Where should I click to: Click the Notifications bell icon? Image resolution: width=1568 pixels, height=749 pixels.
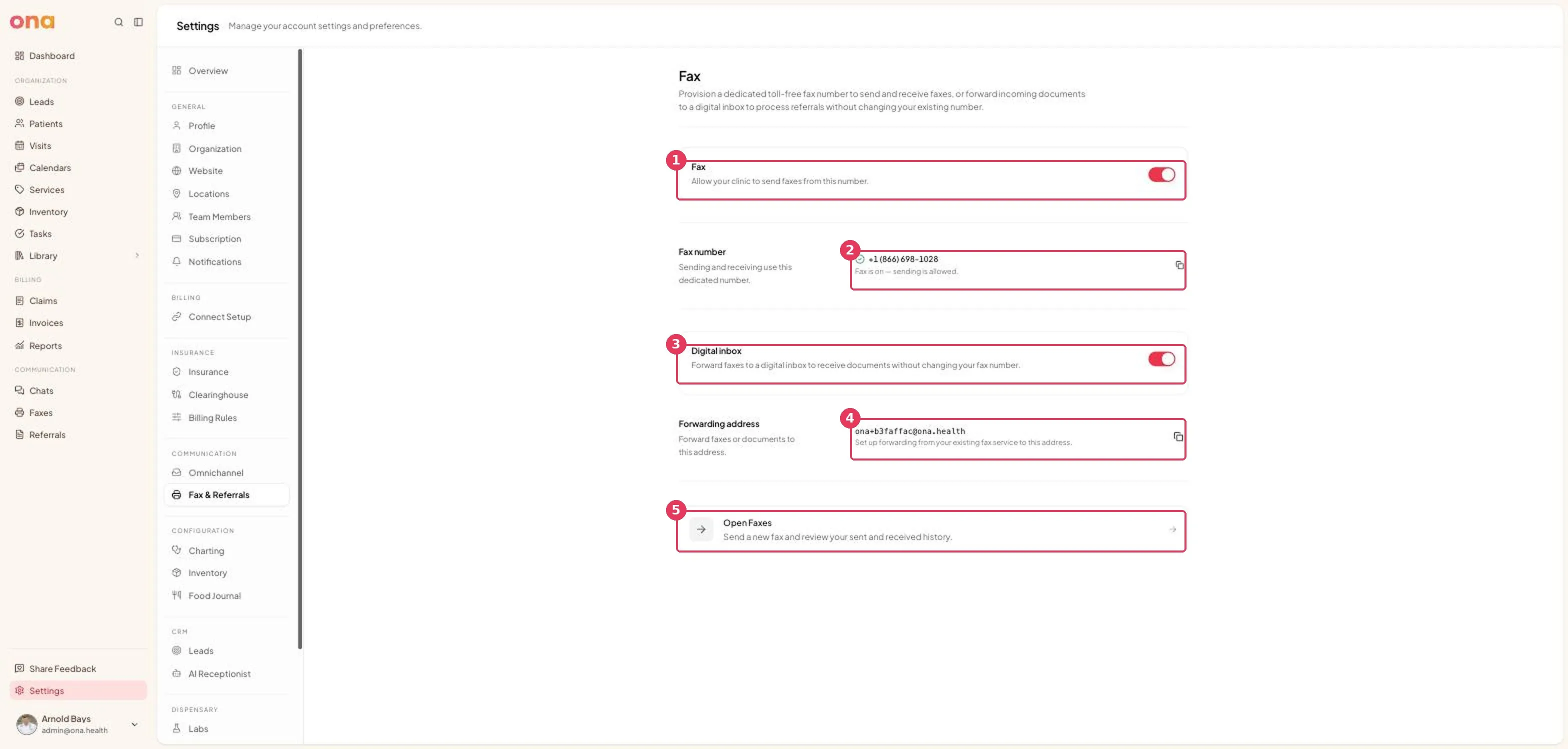pos(176,261)
